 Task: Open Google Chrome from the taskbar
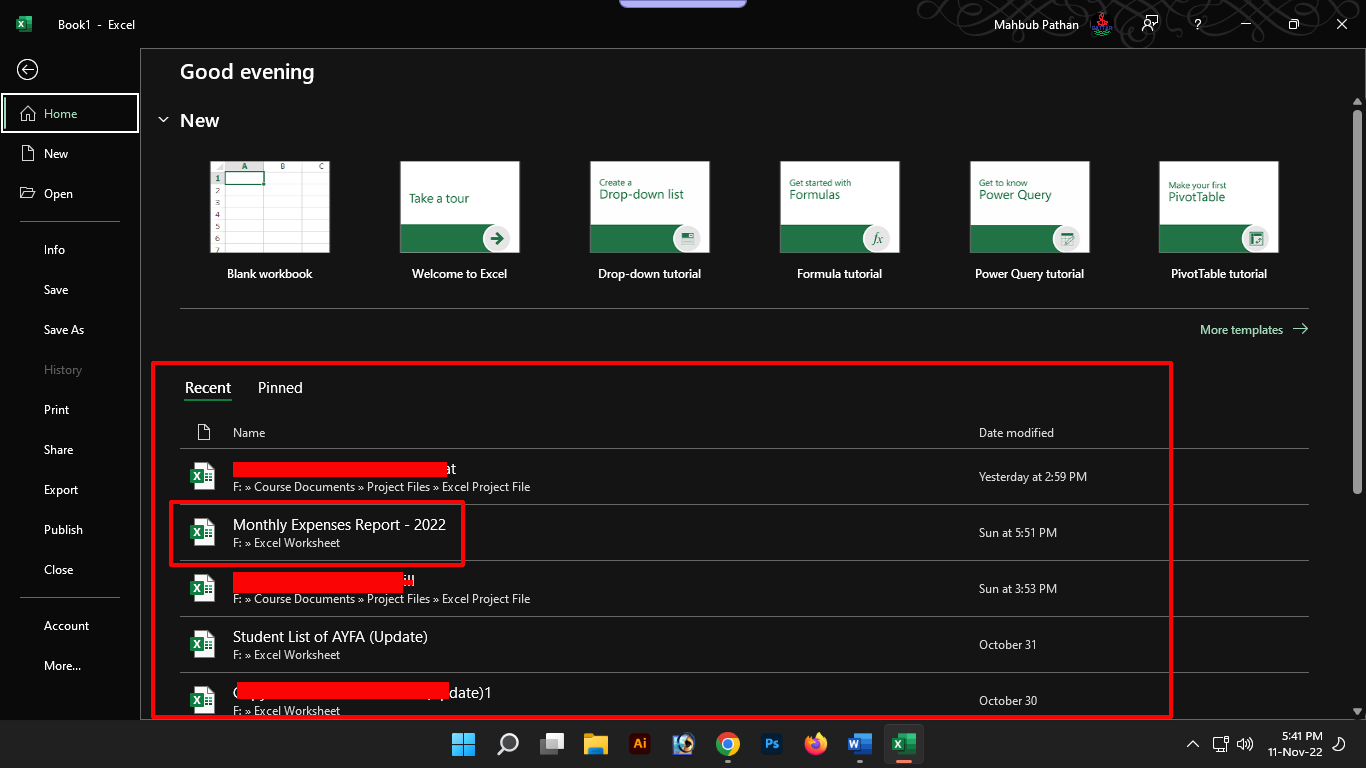point(728,744)
